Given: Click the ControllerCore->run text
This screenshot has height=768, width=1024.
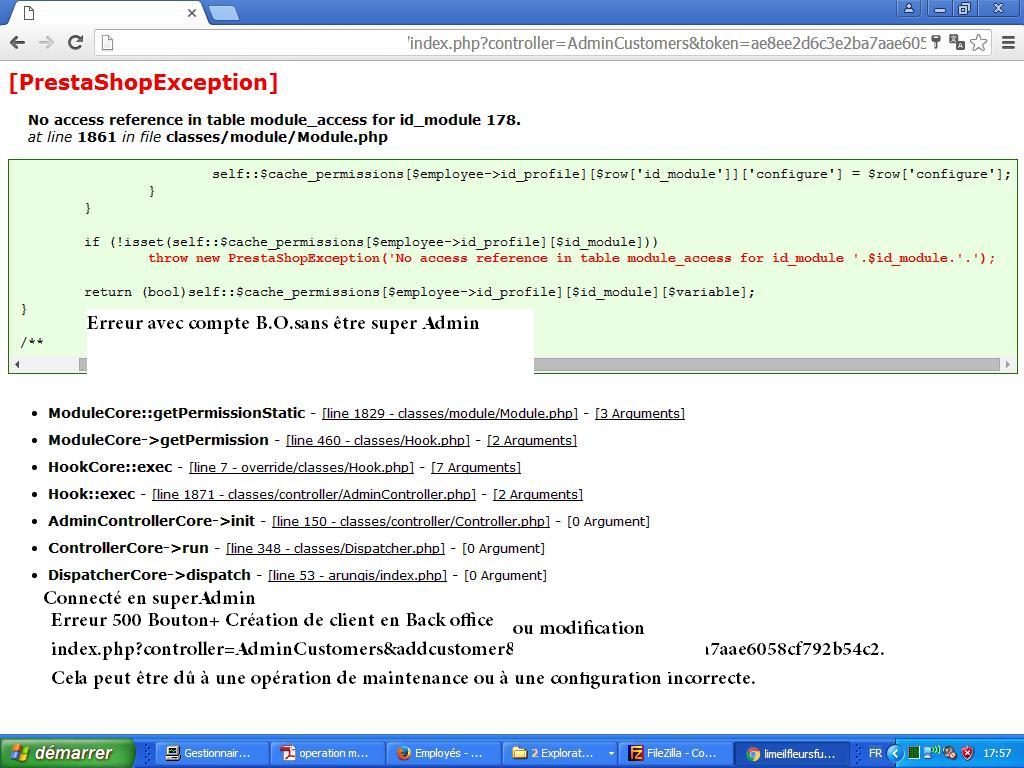Looking at the screenshot, I should coord(128,548).
